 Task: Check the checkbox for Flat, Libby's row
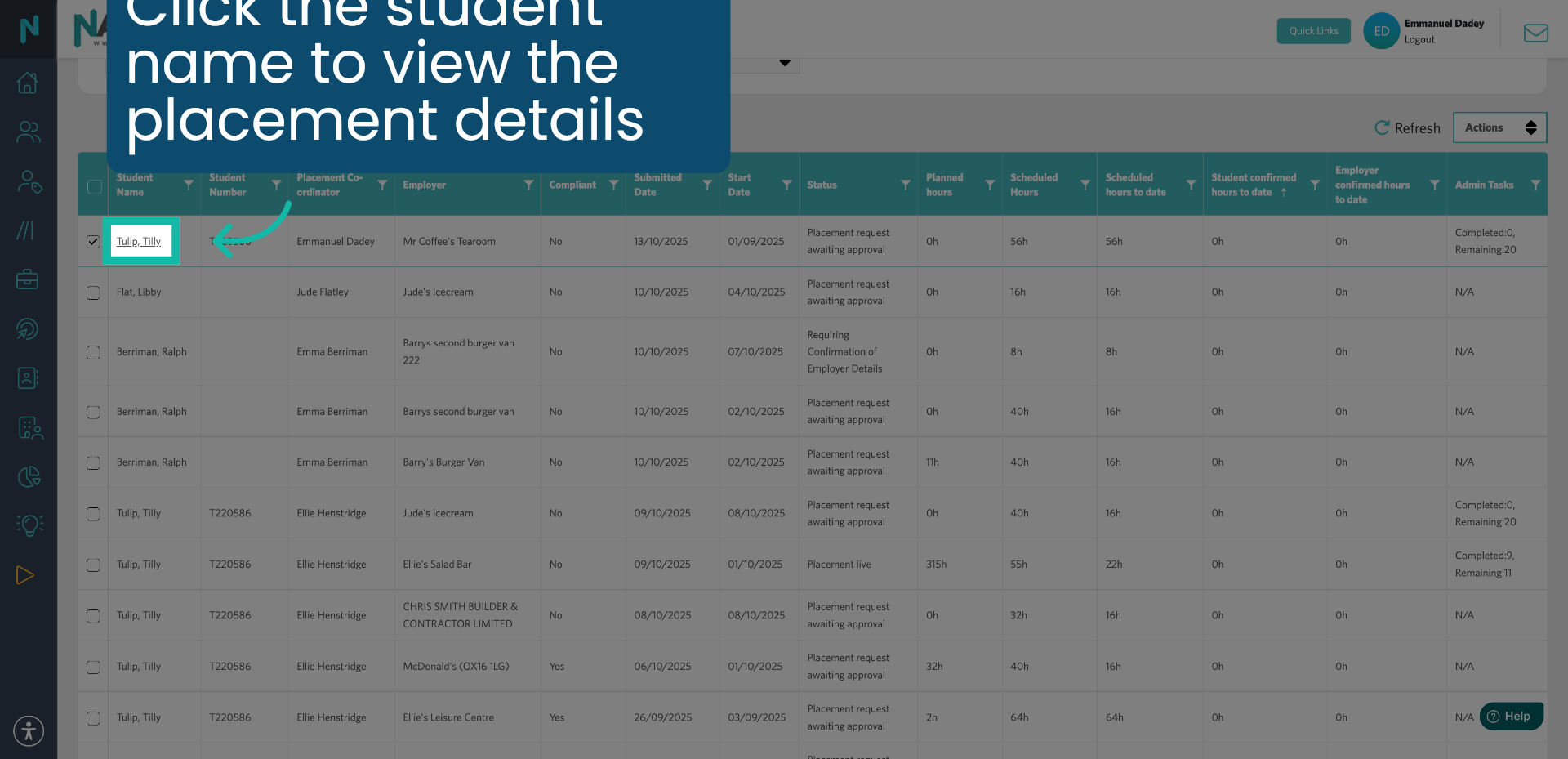tap(93, 292)
